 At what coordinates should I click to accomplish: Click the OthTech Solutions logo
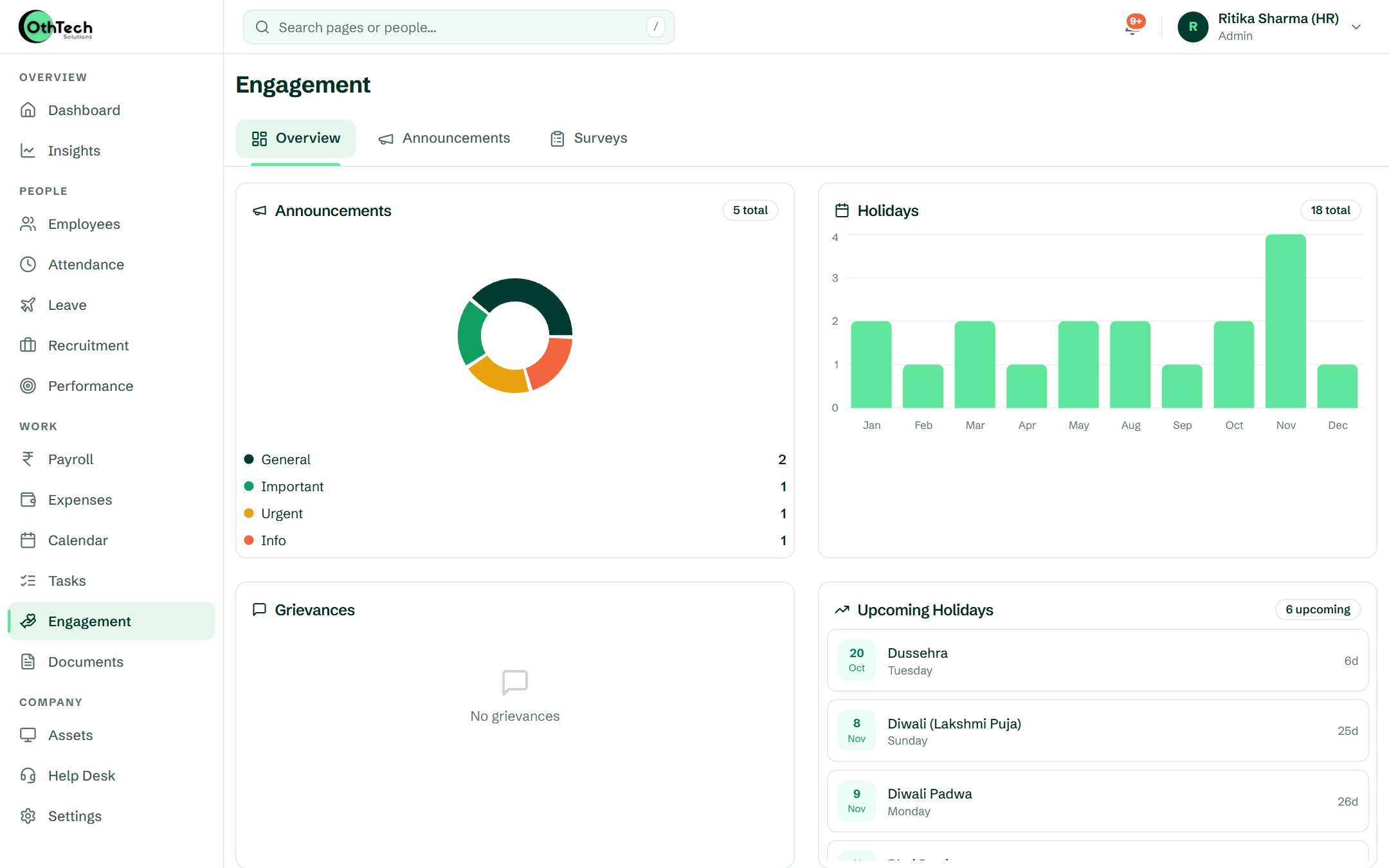point(56,27)
